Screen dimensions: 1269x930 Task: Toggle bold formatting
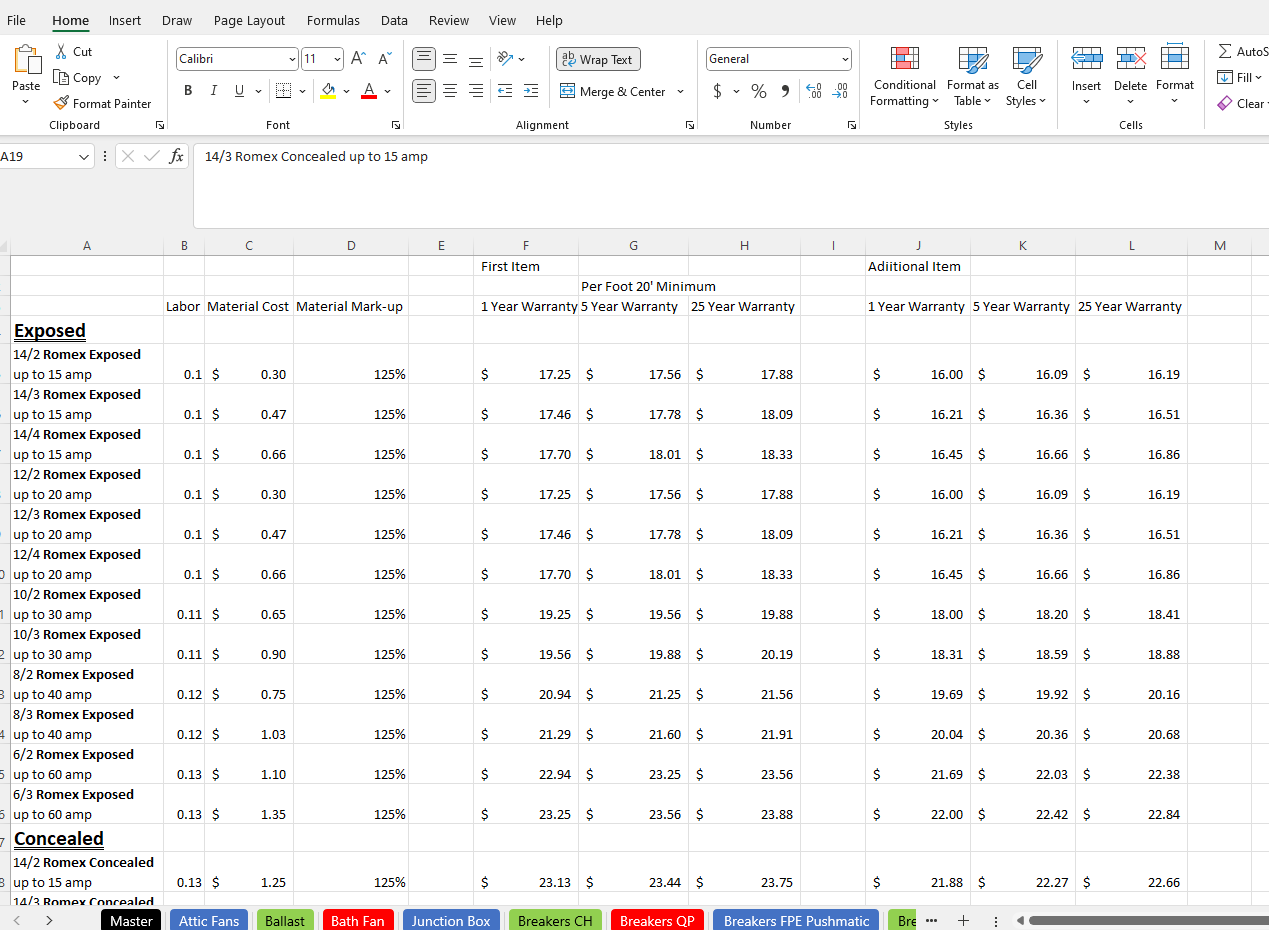(188, 90)
